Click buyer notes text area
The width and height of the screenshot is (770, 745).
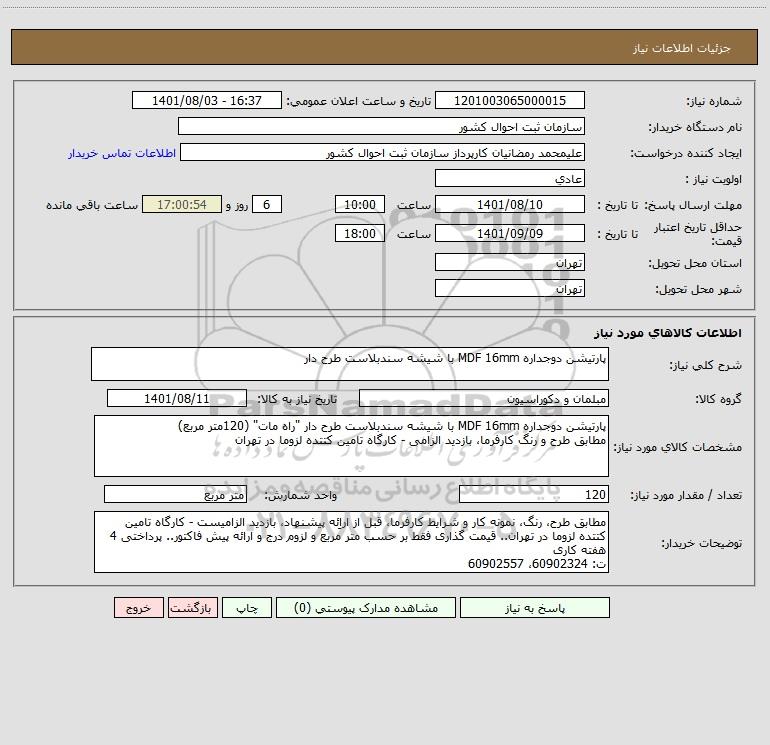click(x=351, y=542)
